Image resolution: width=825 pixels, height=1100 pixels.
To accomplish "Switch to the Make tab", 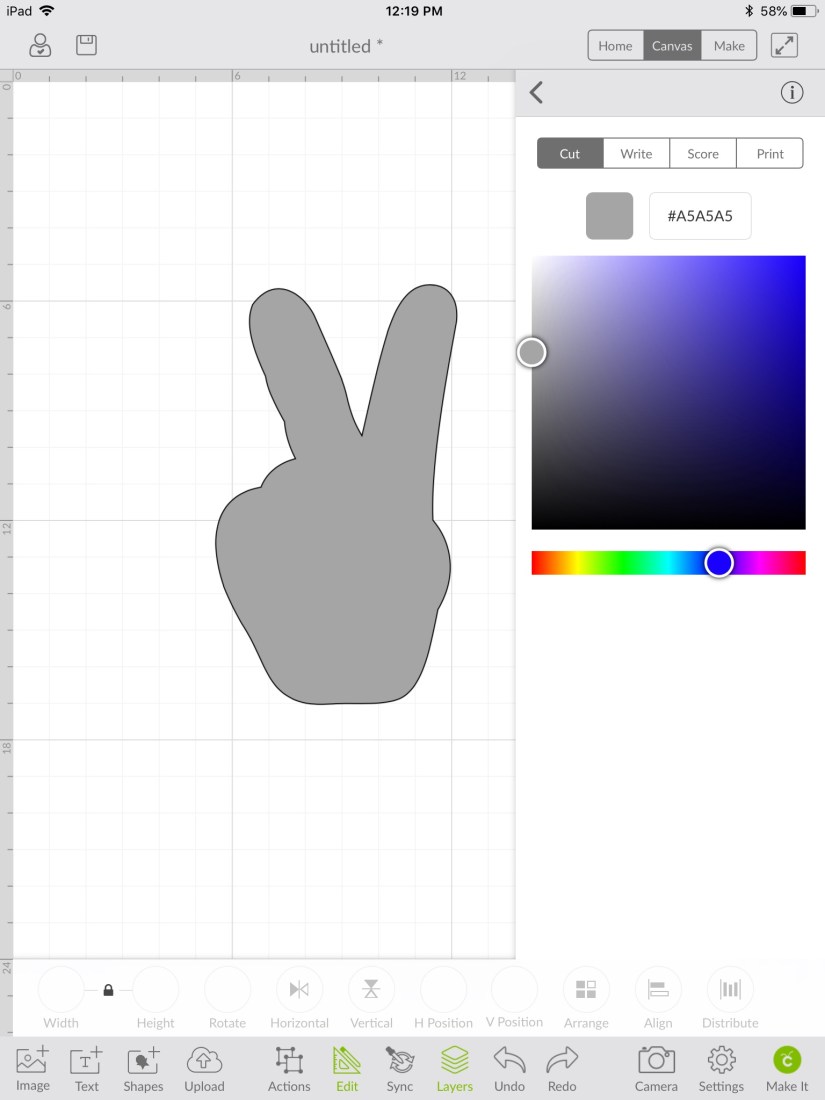I will pos(729,46).
